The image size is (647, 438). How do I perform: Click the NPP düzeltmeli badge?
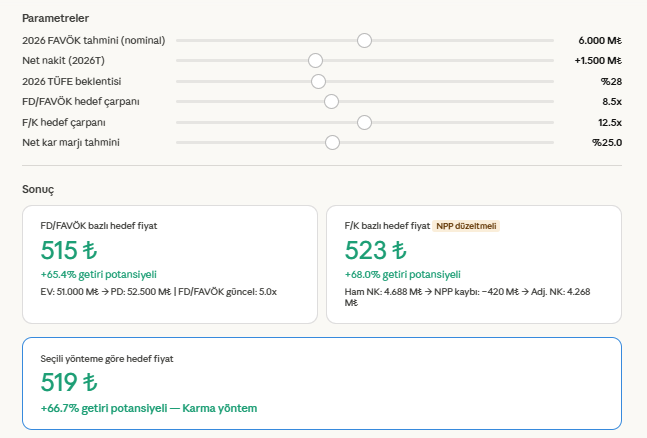(466, 226)
